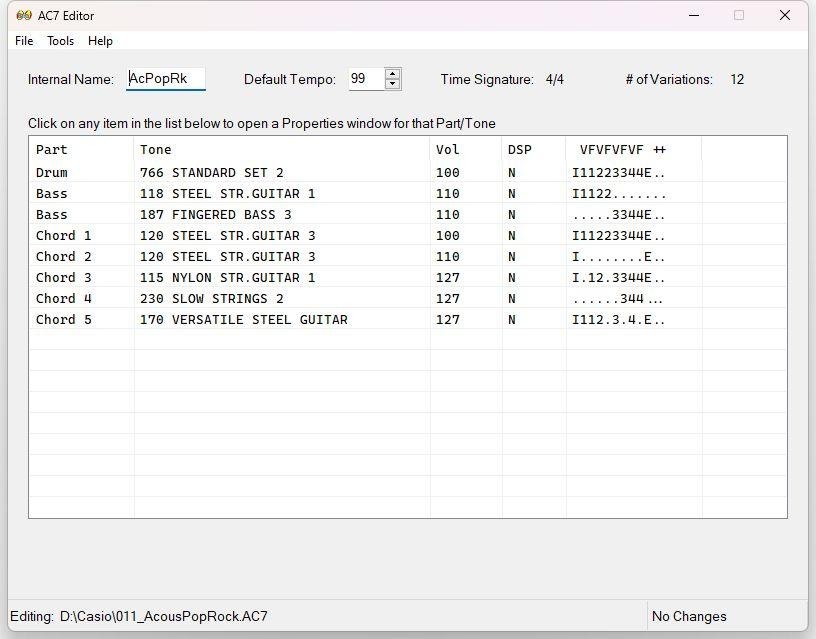
Task: Increase tempo with the up spinner arrow
Action: (393, 73)
